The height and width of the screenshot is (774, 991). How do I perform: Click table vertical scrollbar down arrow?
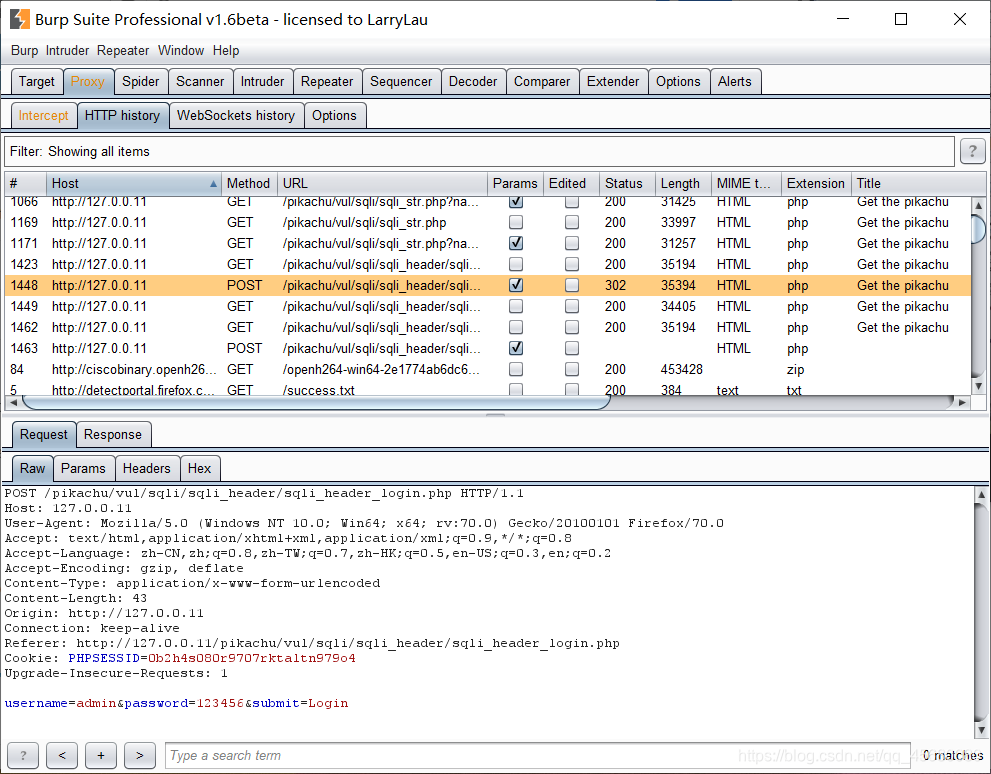978,385
